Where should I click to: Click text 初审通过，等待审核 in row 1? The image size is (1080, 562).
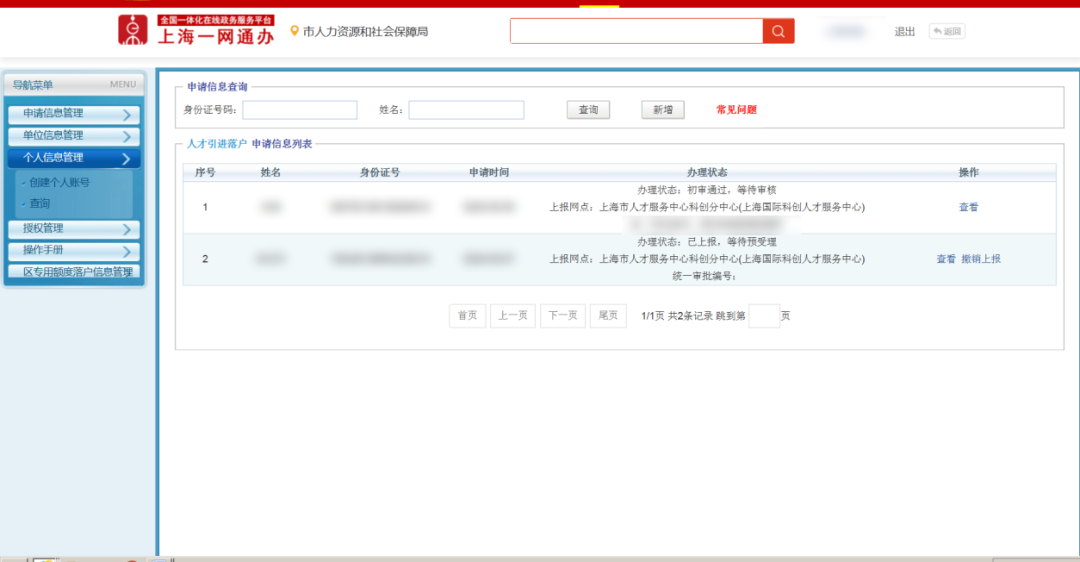731,190
